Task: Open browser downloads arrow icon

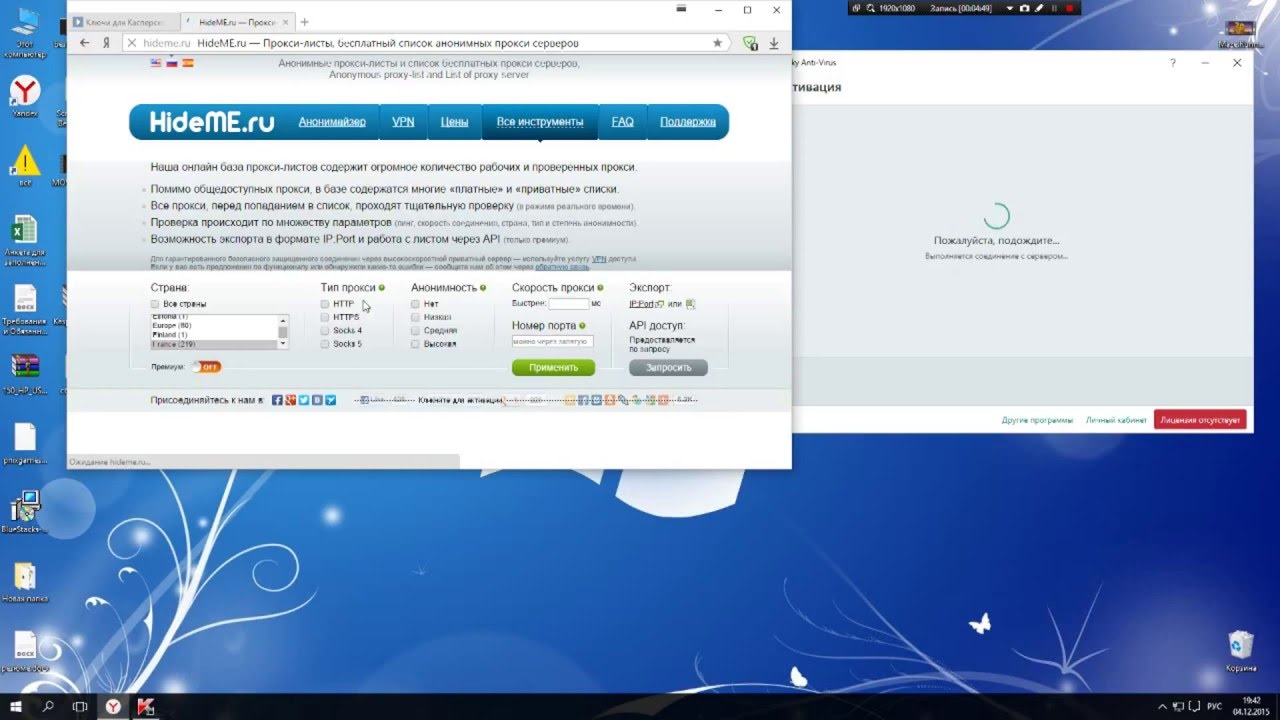Action: tap(774, 43)
